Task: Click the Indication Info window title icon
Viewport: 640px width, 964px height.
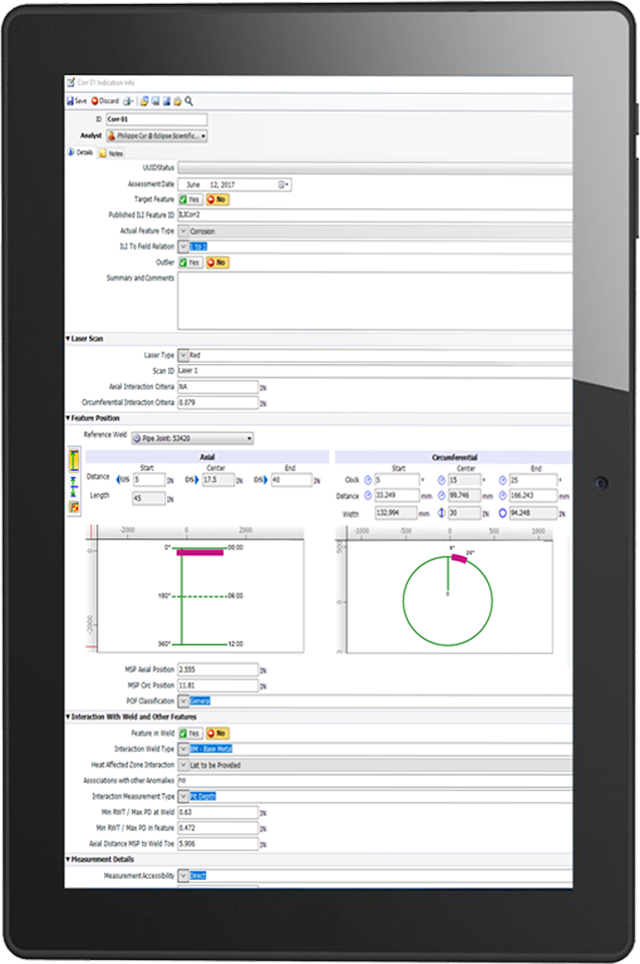Action: click(x=71, y=82)
